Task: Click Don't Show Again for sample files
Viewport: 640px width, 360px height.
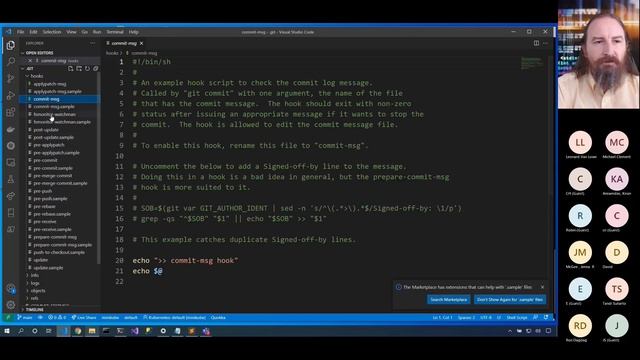Action: [x=510, y=300]
